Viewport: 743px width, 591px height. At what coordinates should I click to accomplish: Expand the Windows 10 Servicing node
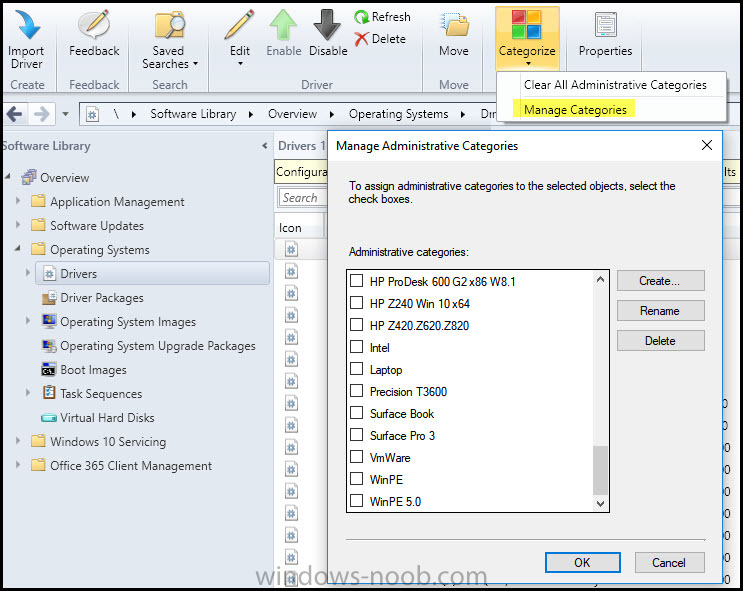coord(18,441)
